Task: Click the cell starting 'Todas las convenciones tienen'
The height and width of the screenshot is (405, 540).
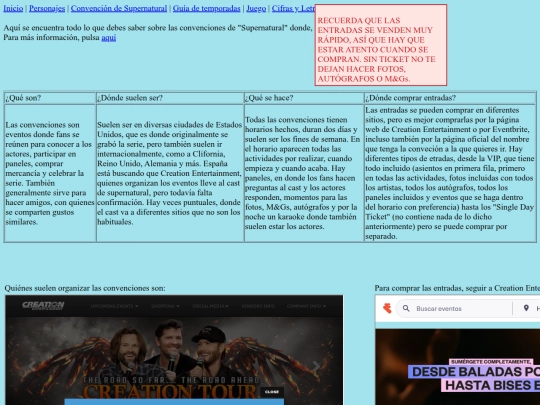Action: coord(304,173)
